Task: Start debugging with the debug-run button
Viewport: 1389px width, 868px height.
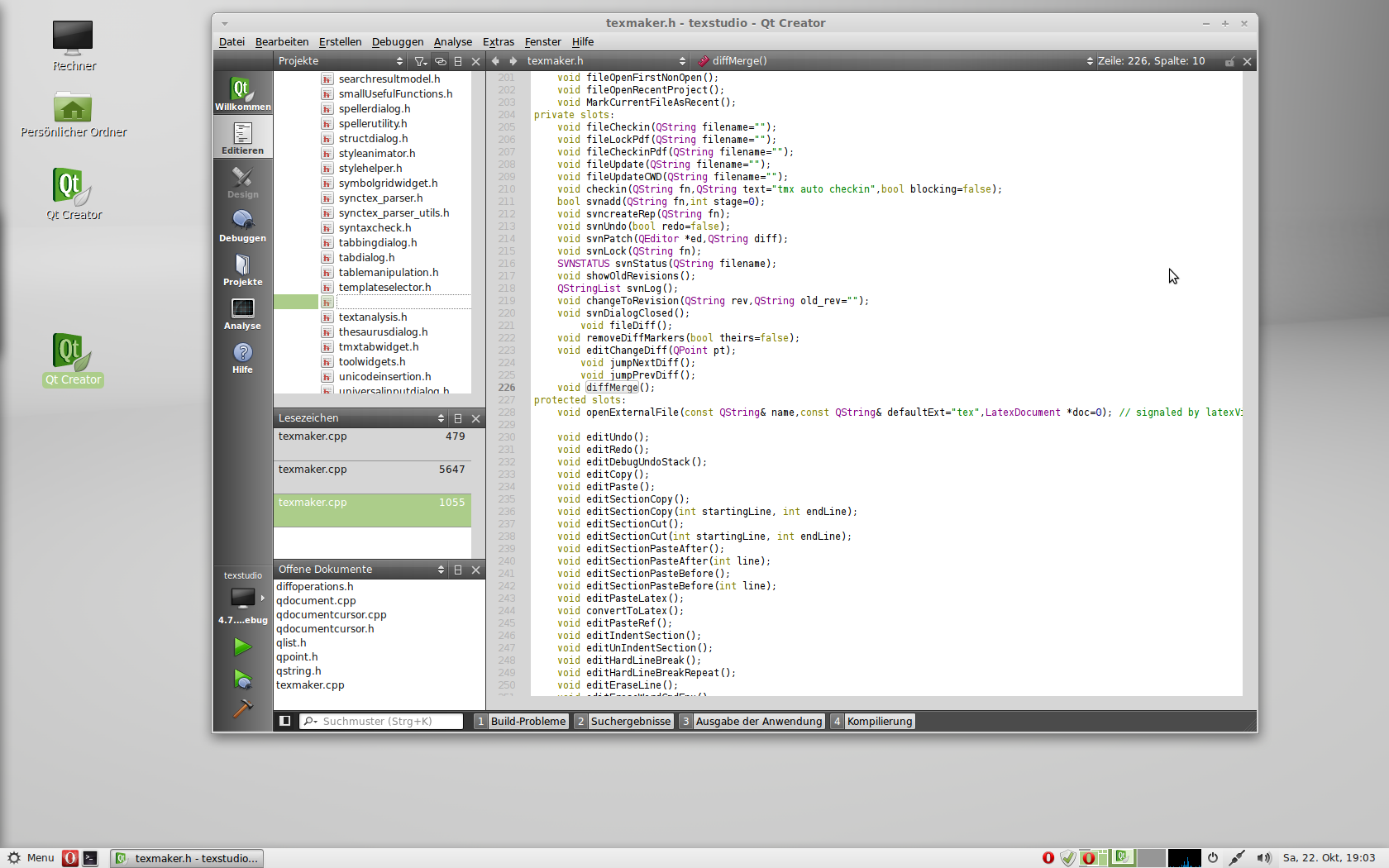Action: coord(242,679)
